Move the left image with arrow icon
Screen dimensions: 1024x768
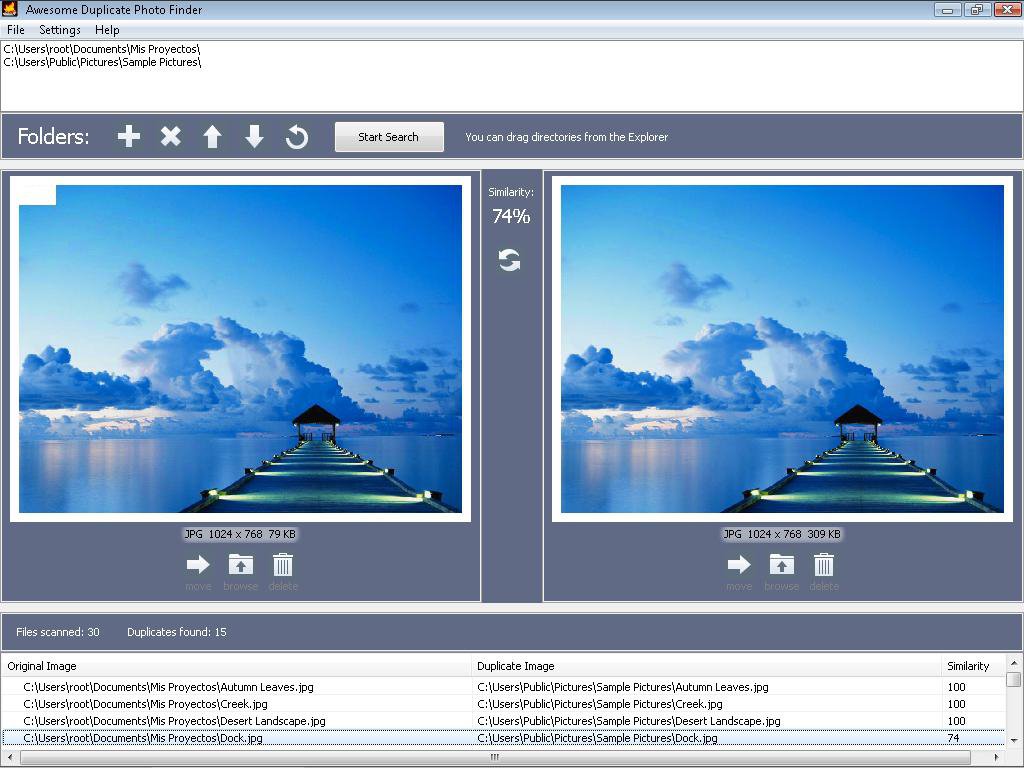198,564
